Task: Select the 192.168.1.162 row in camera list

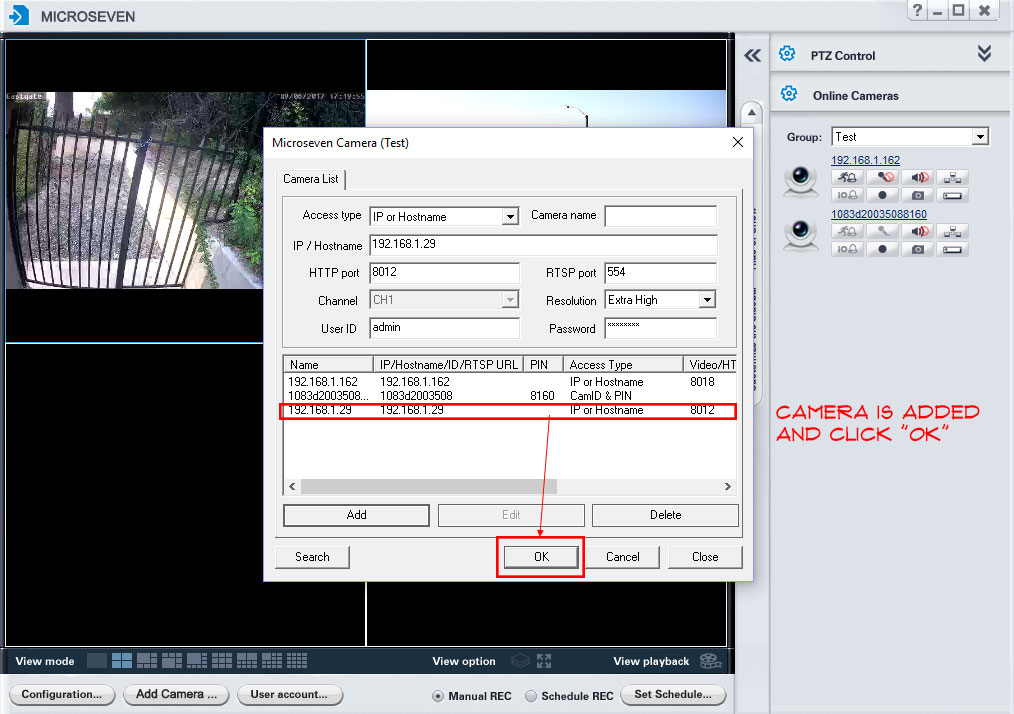Action: point(510,382)
